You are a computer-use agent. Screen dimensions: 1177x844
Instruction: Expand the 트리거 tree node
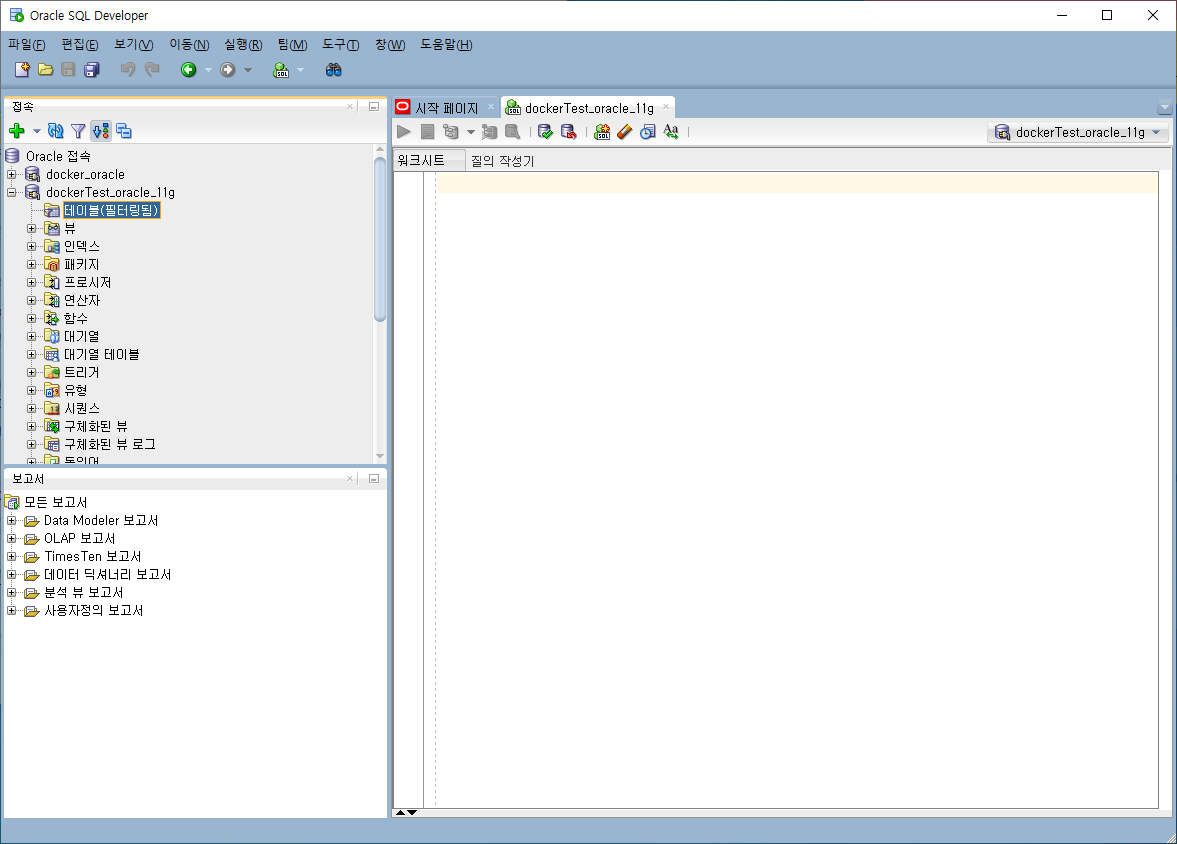coord(32,372)
